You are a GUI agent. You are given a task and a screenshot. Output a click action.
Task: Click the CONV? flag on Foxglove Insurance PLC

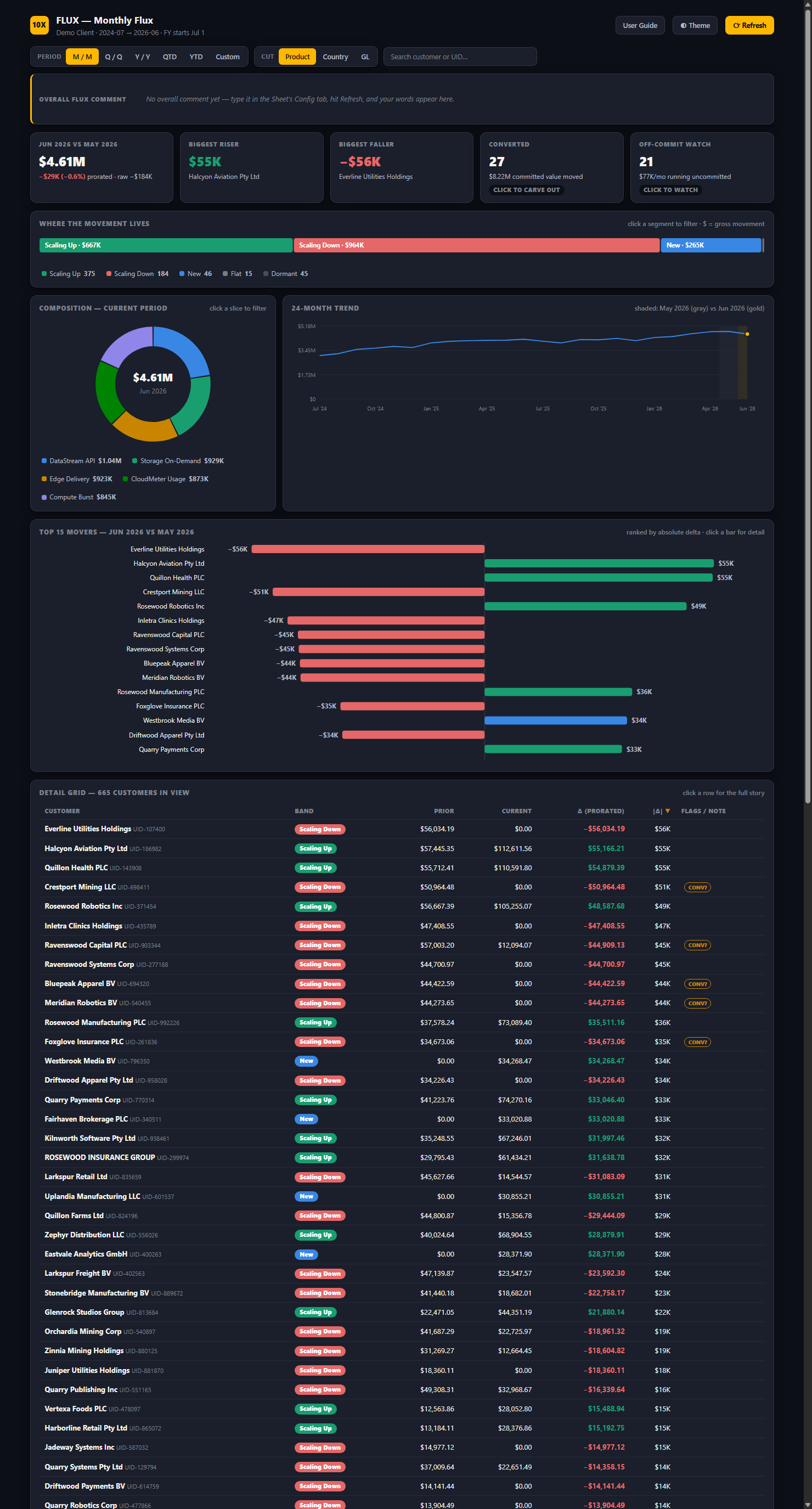(x=697, y=1041)
